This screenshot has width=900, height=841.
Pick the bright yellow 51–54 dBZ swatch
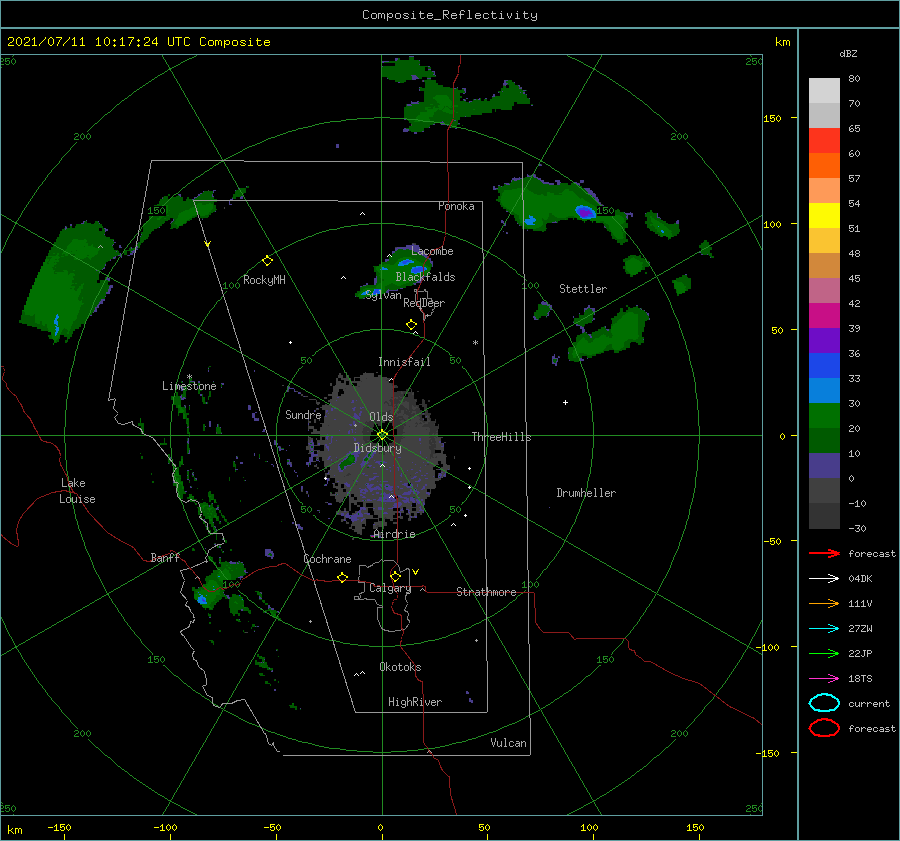(824, 215)
